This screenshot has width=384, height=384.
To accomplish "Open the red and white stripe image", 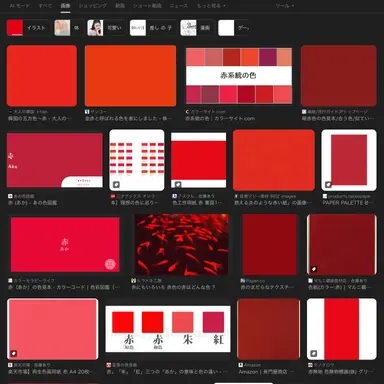I will coord(342,329).
